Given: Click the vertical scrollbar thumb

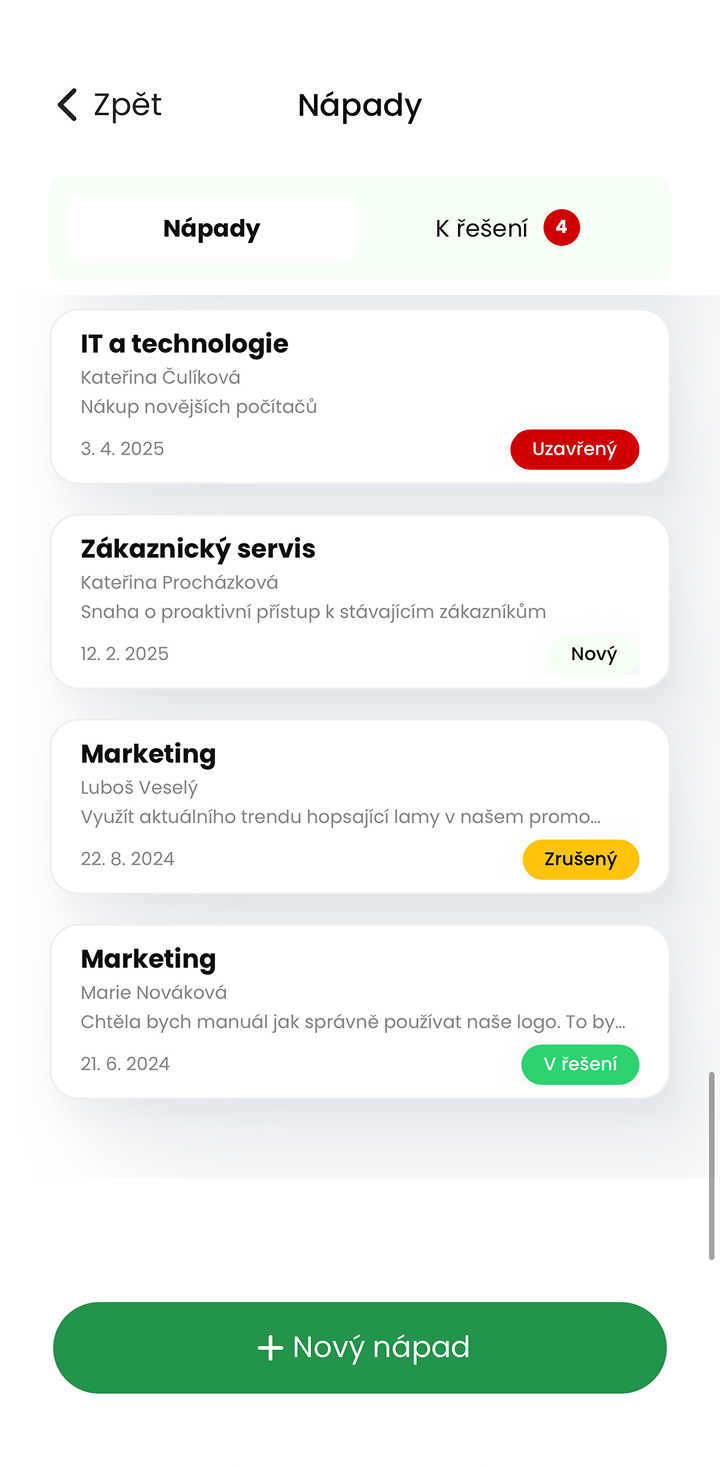Looking at the screenshot, I should tap(712, 1165).
